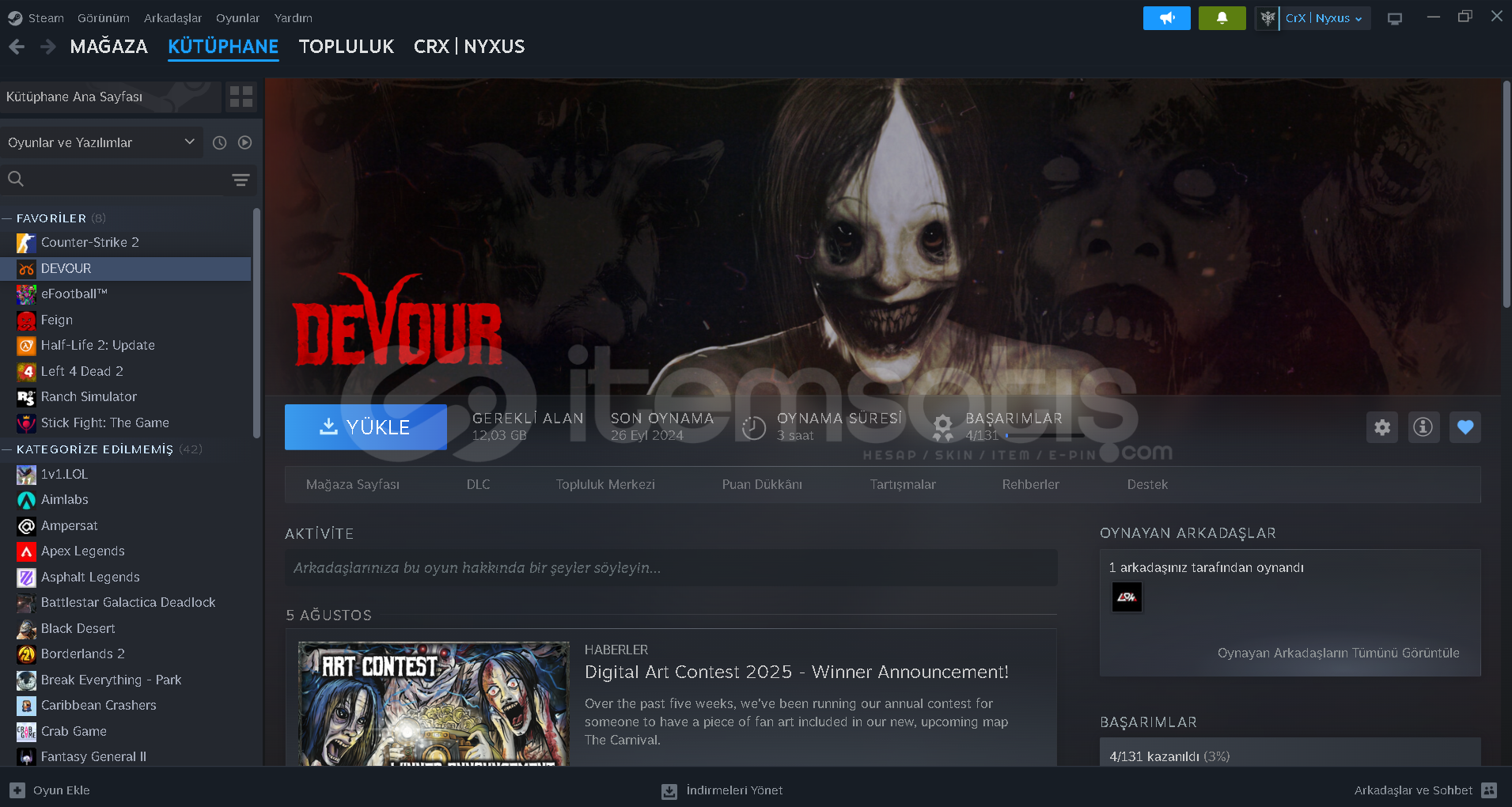Go to TOPLULUK tab
Viewport: 1512px width, 807px height.
[x=347, y=47]
